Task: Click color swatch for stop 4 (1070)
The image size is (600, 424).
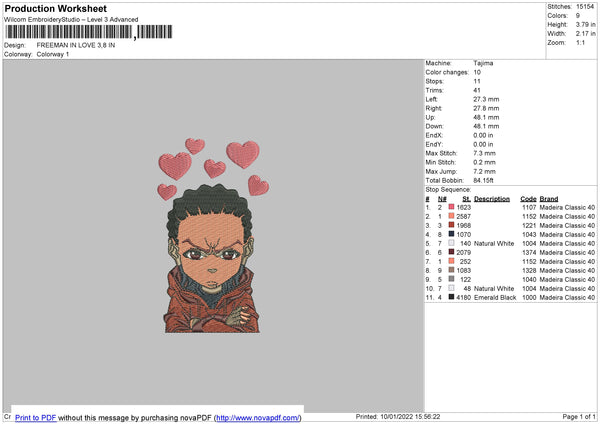Action: [452, 234]
